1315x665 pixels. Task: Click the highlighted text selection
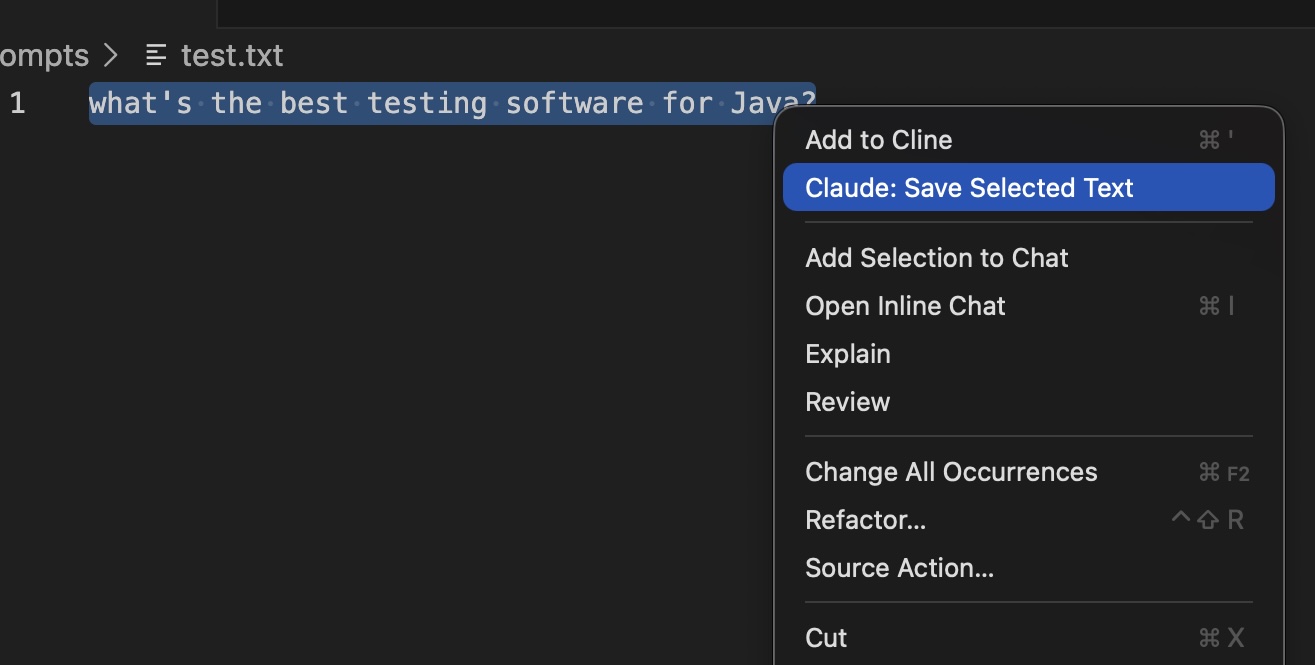tap(450, 102)
